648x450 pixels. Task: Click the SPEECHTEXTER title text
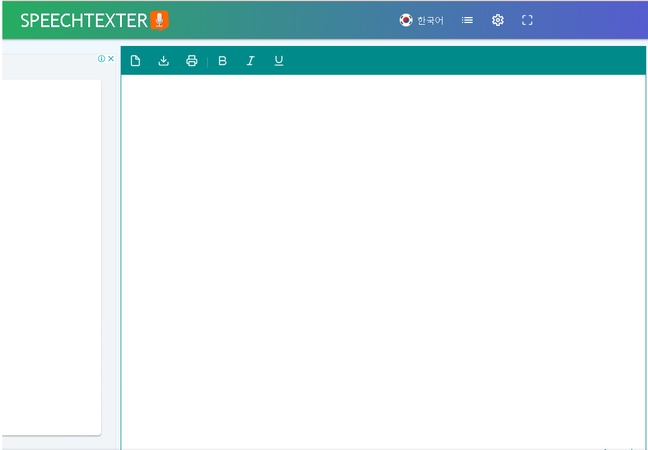tap(83, 20)
